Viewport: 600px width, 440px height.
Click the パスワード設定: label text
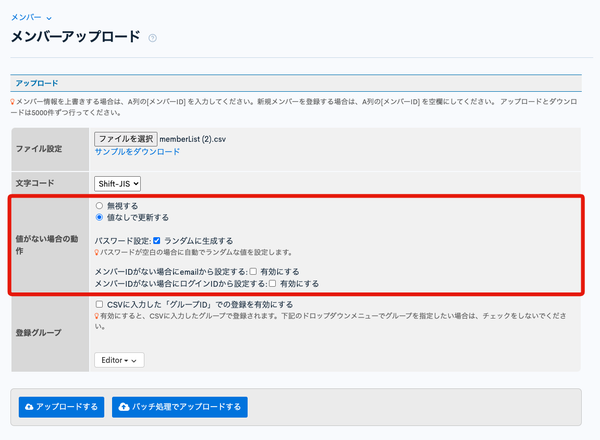(x=123, y=241)
